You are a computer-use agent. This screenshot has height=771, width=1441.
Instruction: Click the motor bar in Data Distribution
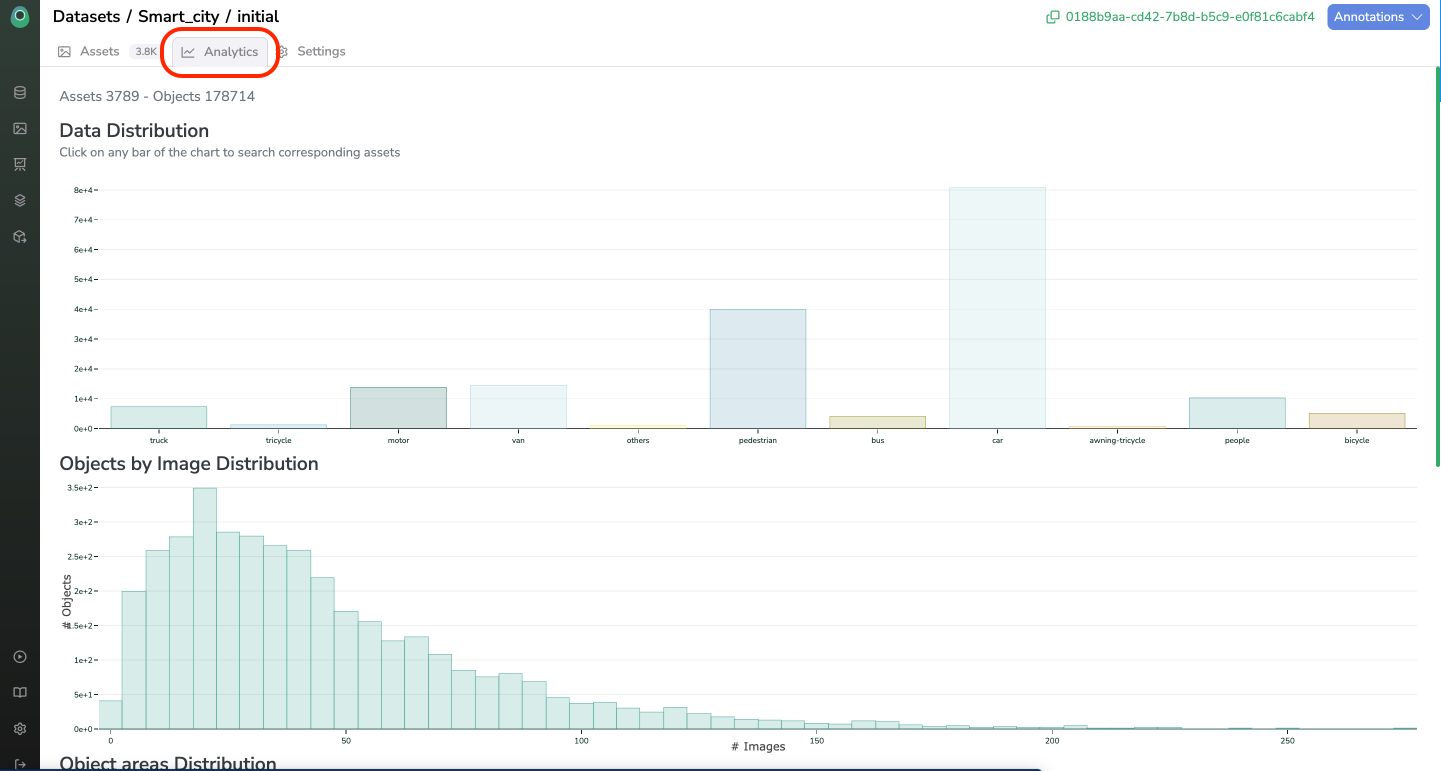coord(398,408)
